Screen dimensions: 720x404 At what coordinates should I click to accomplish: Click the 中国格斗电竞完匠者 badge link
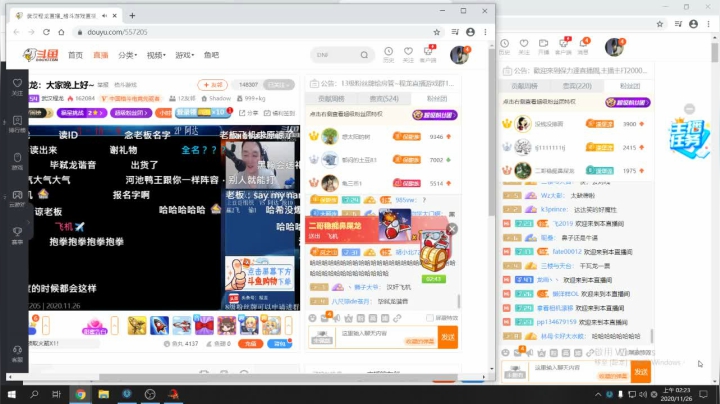(x=131, y=98)
